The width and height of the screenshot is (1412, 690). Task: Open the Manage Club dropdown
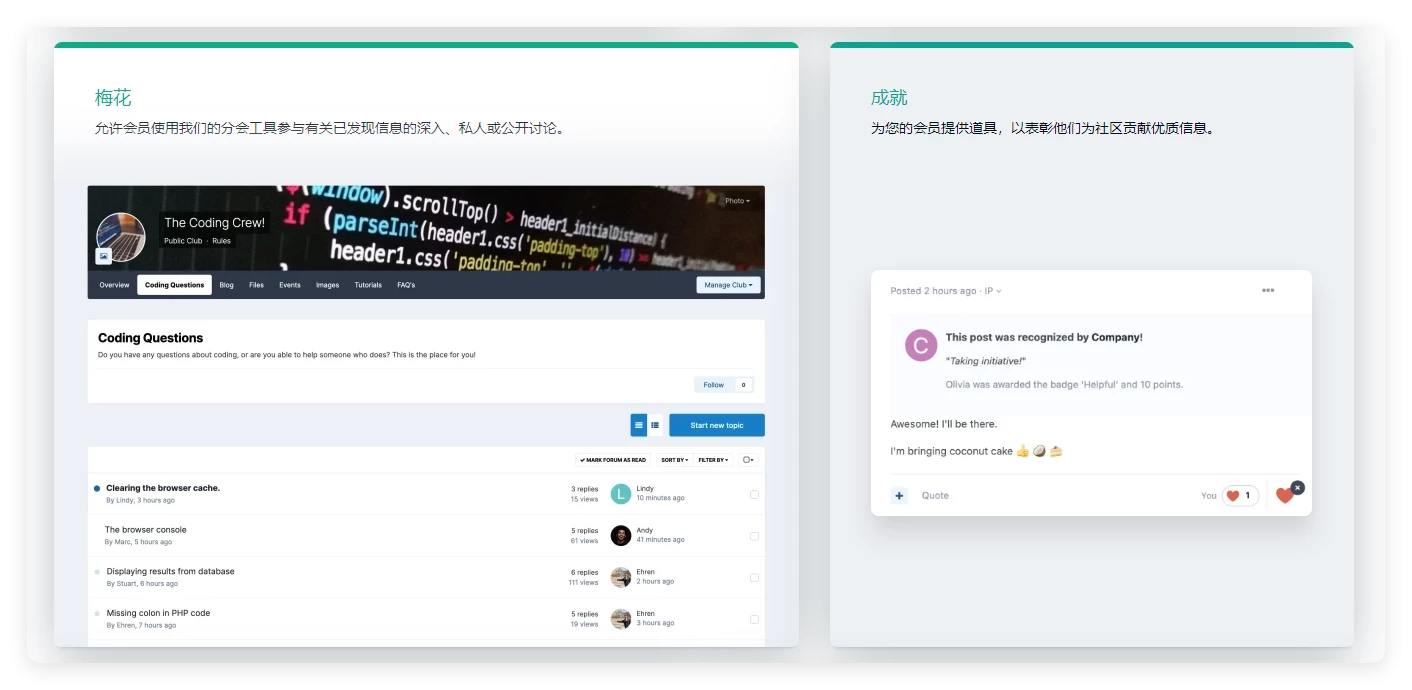[728, 285]
